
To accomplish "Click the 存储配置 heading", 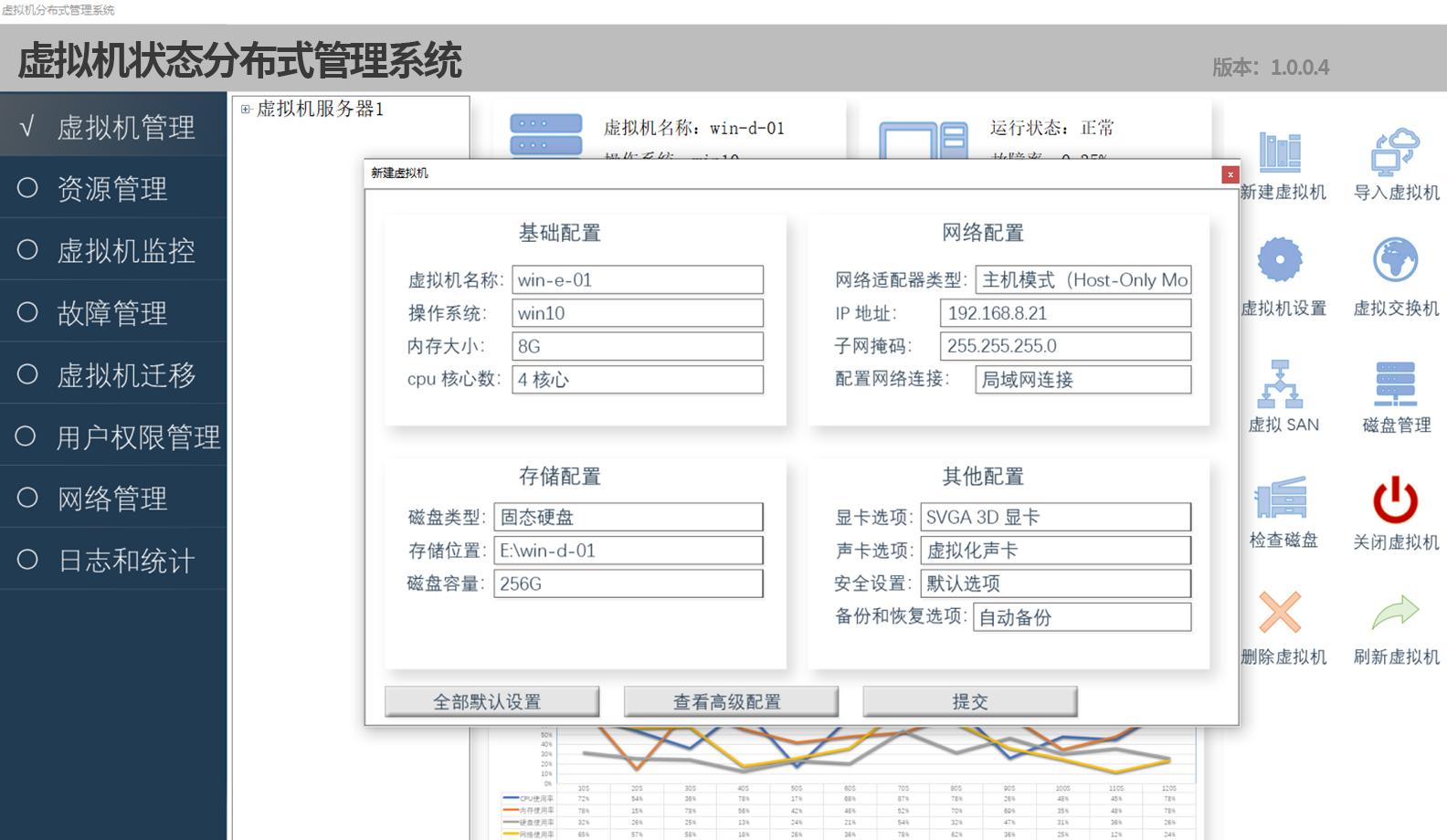I will pos(560,476).
